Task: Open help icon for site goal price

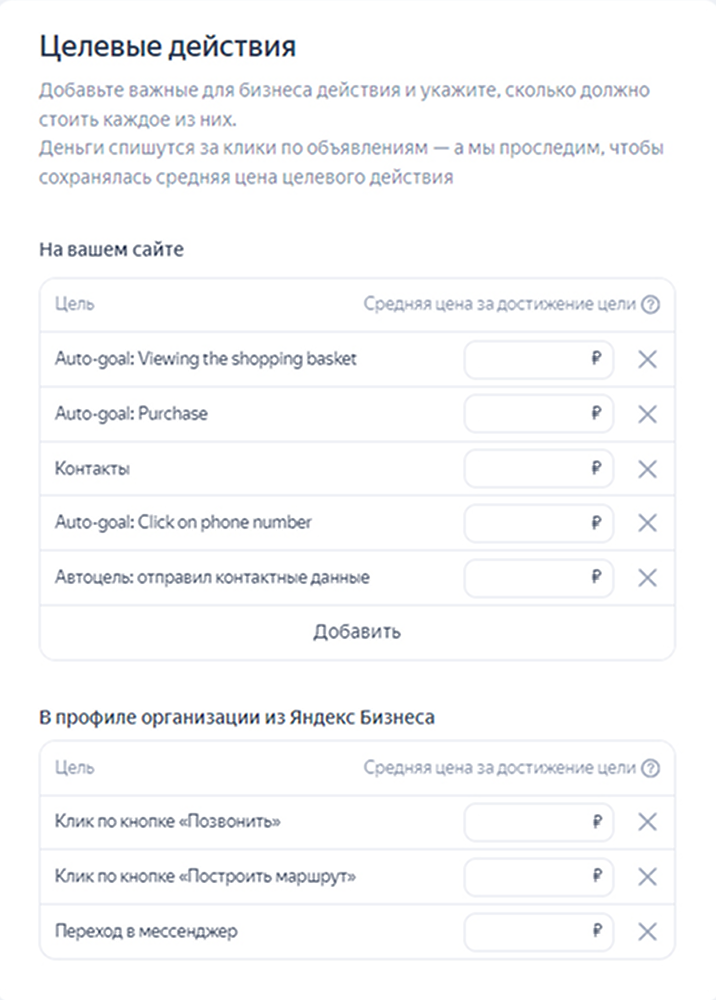Action: coord(650,305)
